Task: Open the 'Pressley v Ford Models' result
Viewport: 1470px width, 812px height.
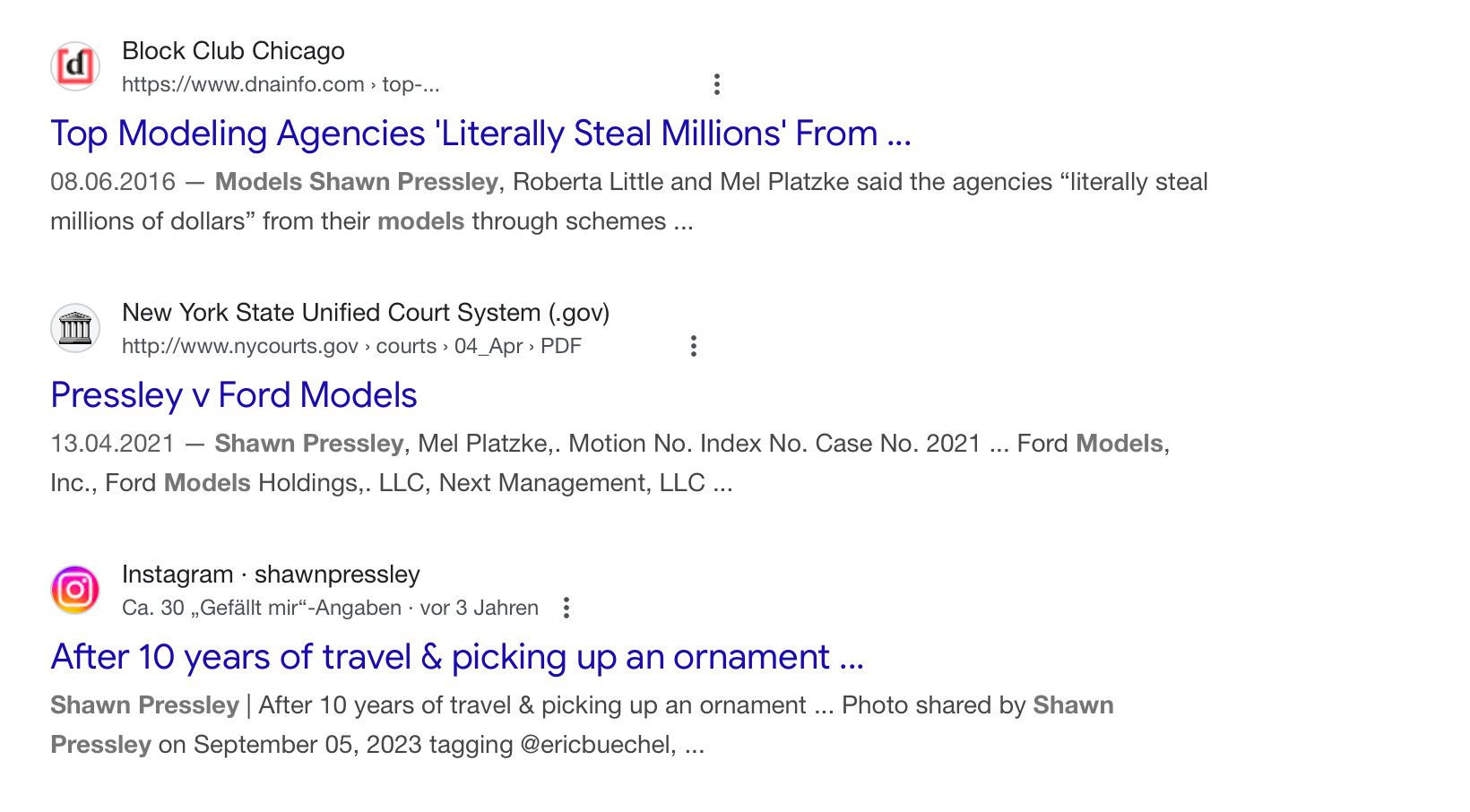Action: pyautogui.click(x=234, y=395)
